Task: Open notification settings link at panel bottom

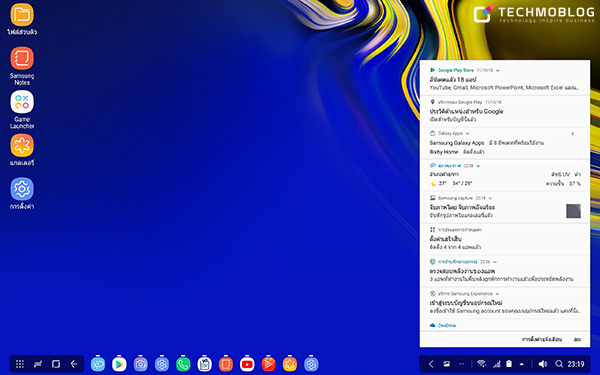Action: tap(542, 339)
